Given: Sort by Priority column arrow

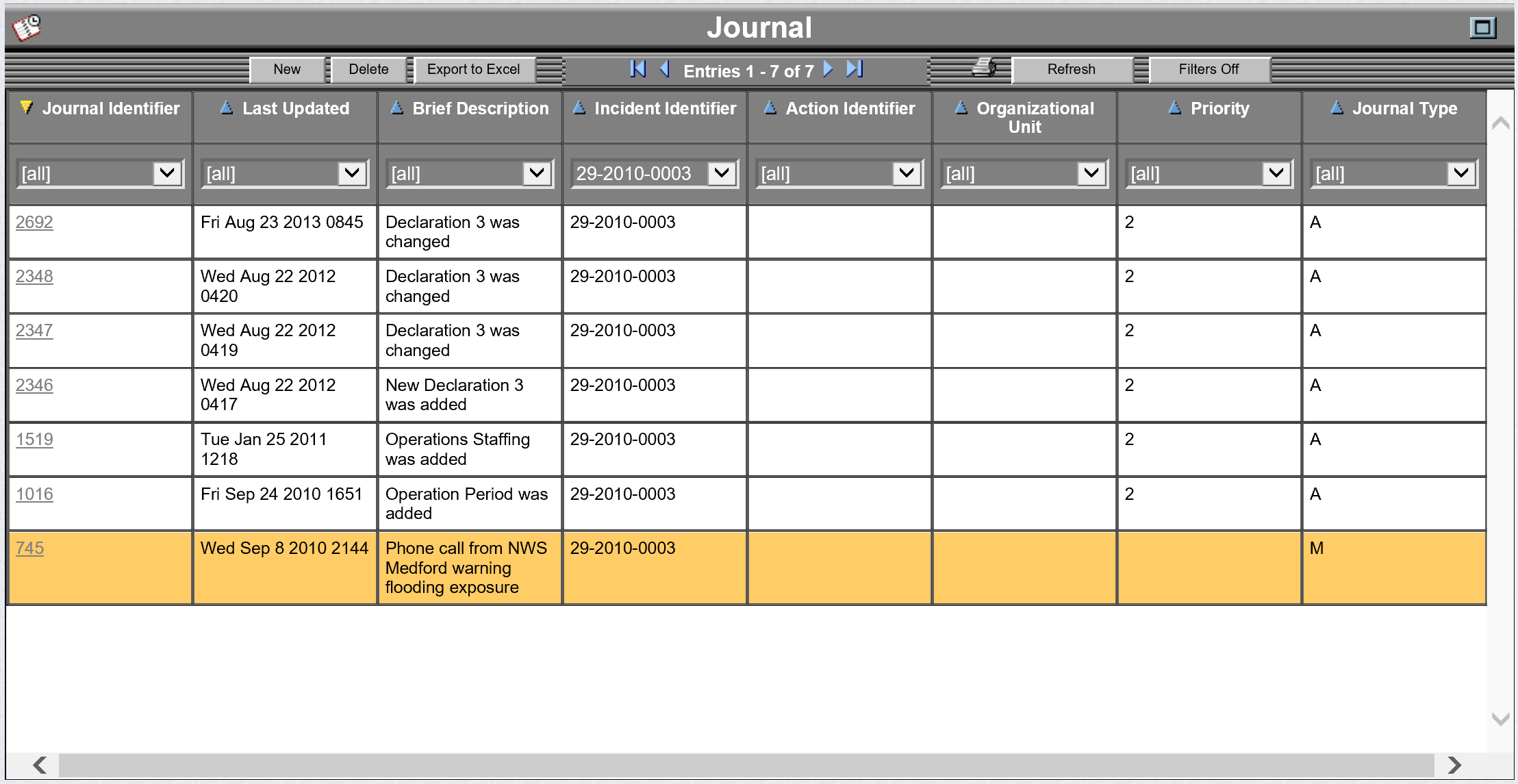Looking at the screenshot, I should (x=1175, y=108).
